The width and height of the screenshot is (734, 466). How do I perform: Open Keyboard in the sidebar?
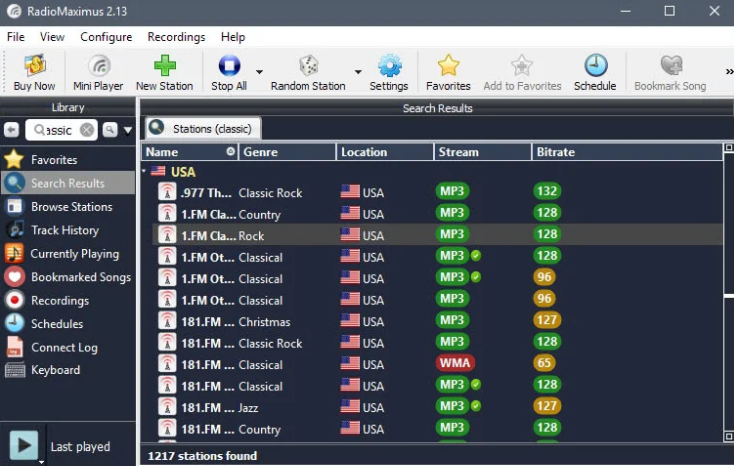click(67, 370)
